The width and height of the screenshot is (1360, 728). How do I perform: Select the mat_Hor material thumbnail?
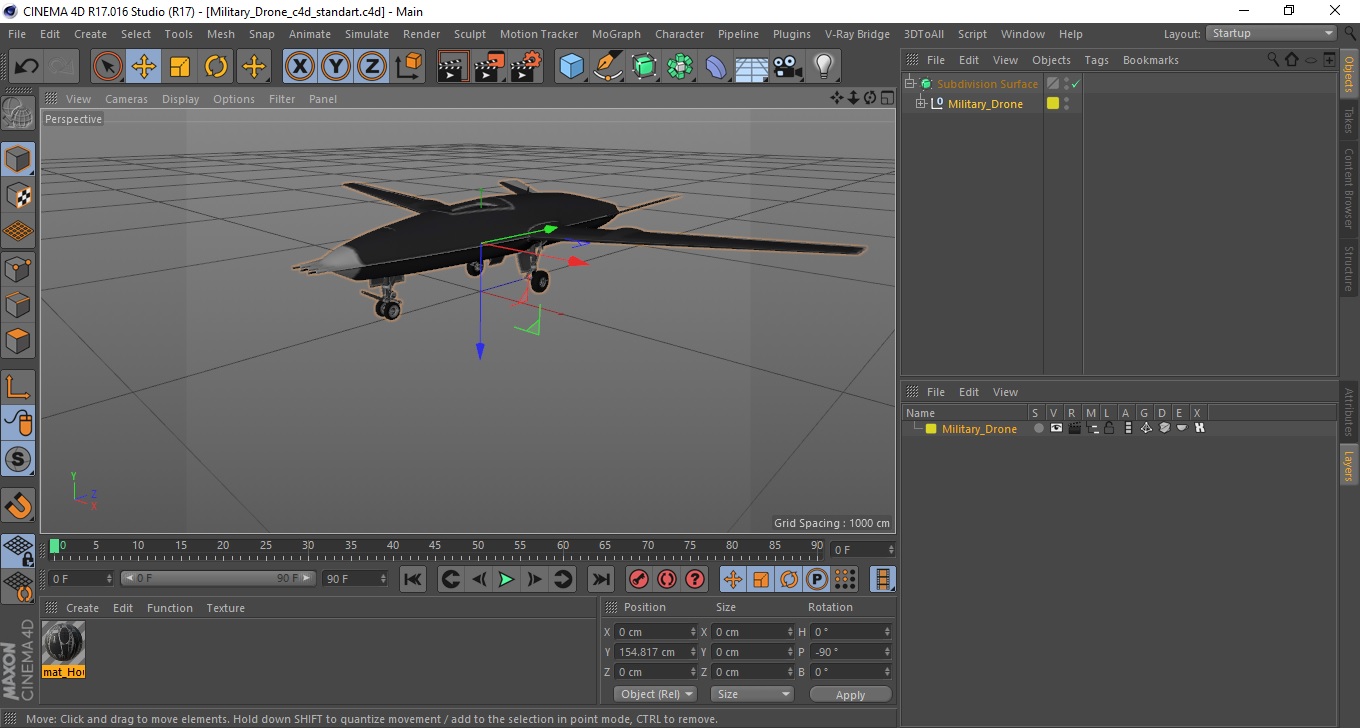(x=64, y=649)
